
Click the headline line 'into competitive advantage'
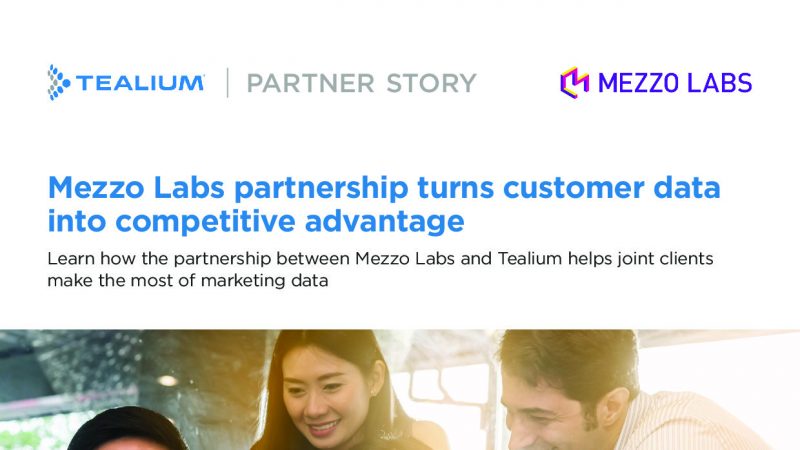coord(256,221)
